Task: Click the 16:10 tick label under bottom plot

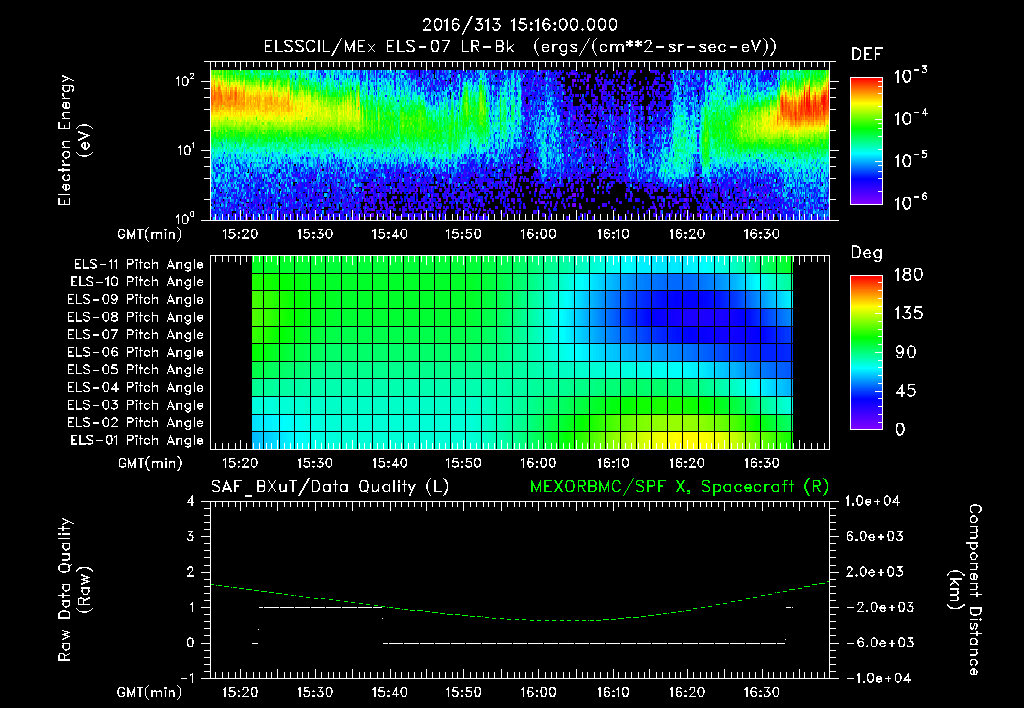Action: (613, 692)
